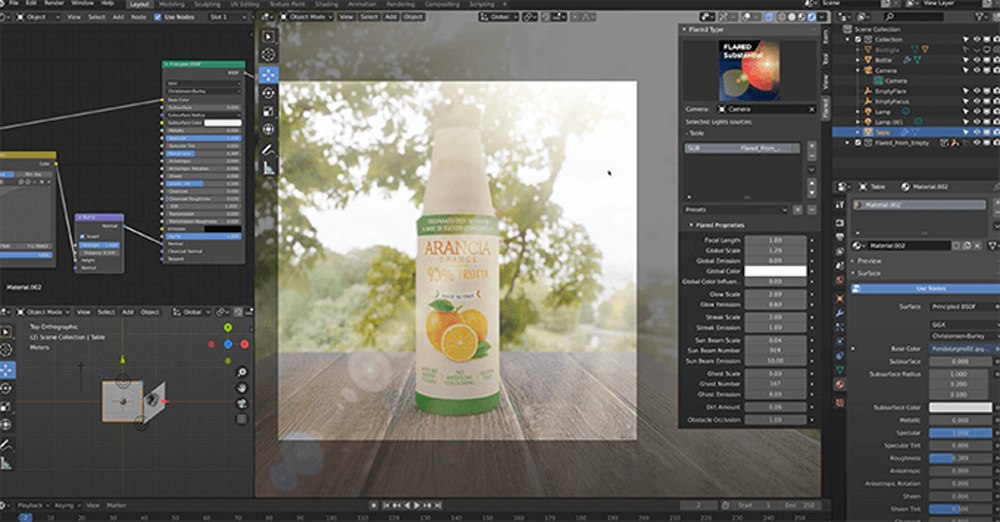Disable Camera object in renders
Viewport: 1000px width, 522px height.
point(997,70)
